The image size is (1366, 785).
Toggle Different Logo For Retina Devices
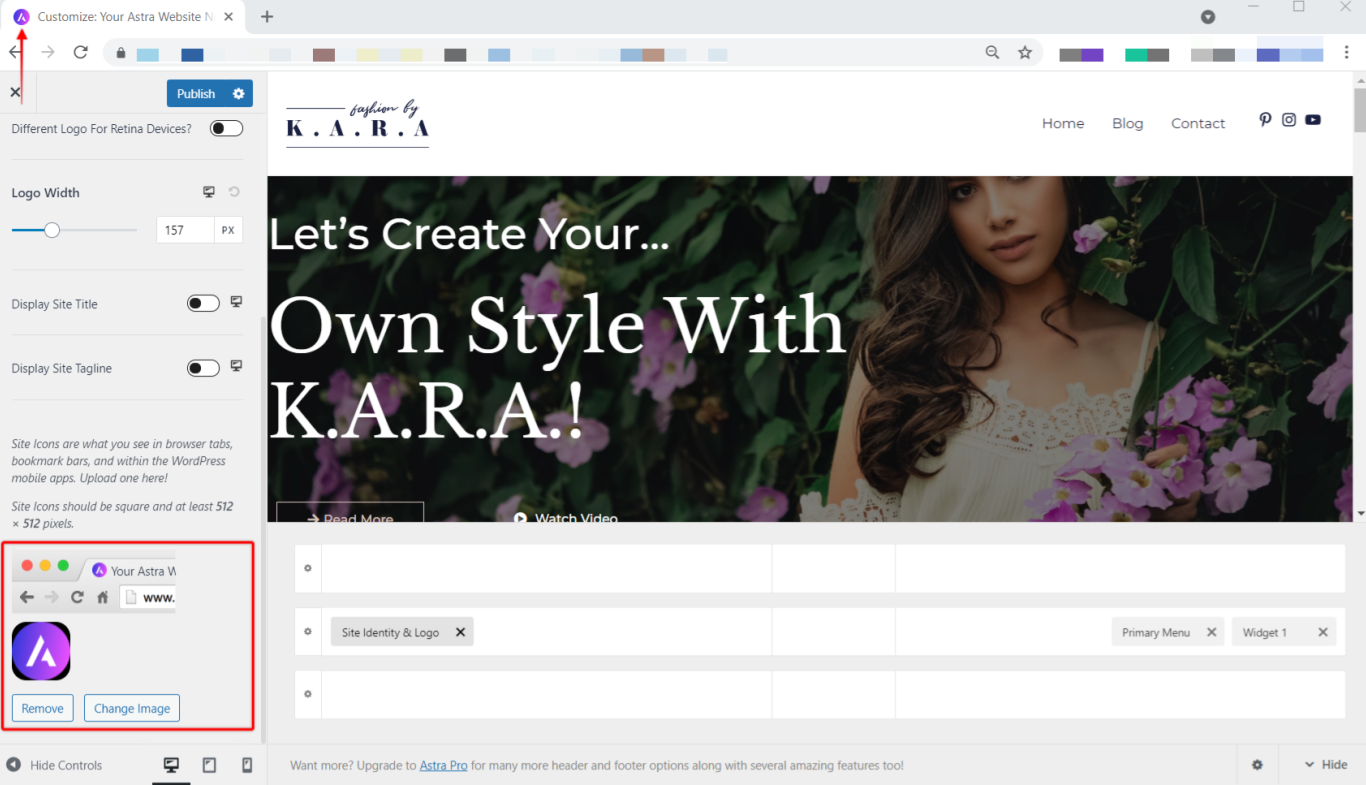tap(226, 128)
